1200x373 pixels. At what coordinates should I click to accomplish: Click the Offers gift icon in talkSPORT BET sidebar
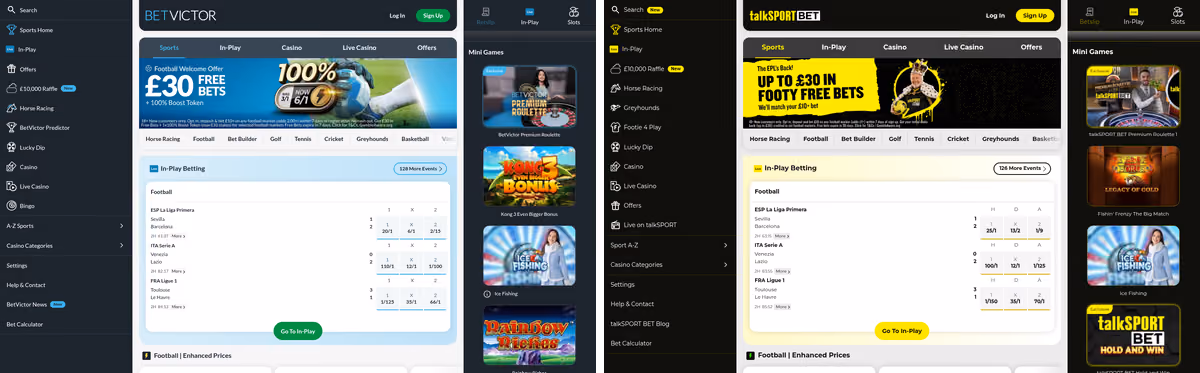tap(614, 206)
